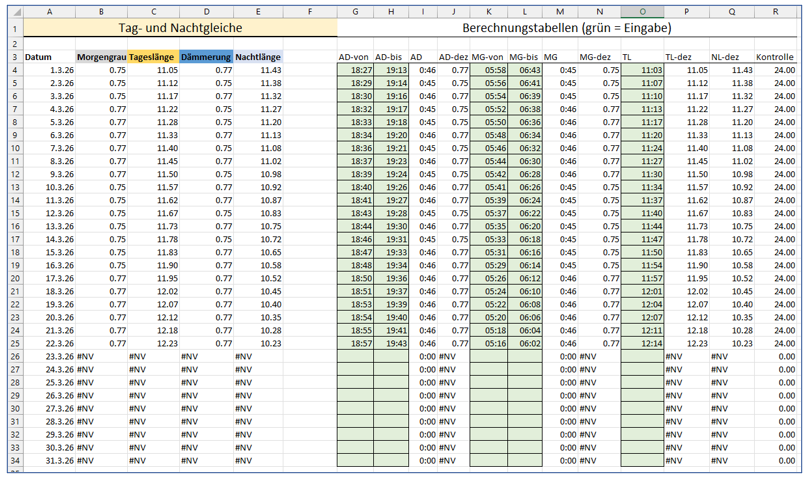Click the select-all corner of the sheet
The image size is (805, 479).
pyautogui.click(x=13, y=11)
